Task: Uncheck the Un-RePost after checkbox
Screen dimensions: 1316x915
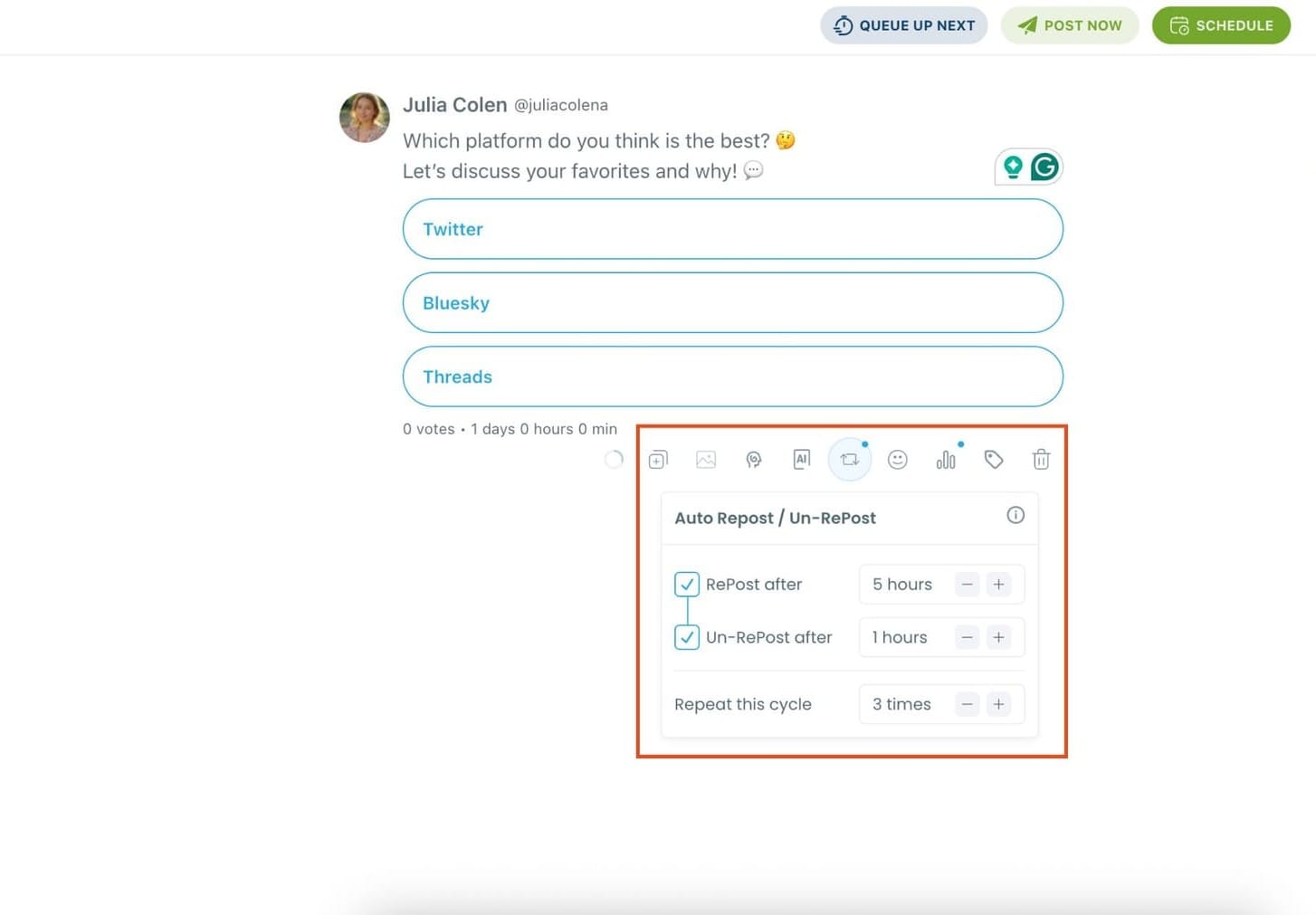Action: tap(686, 637)
